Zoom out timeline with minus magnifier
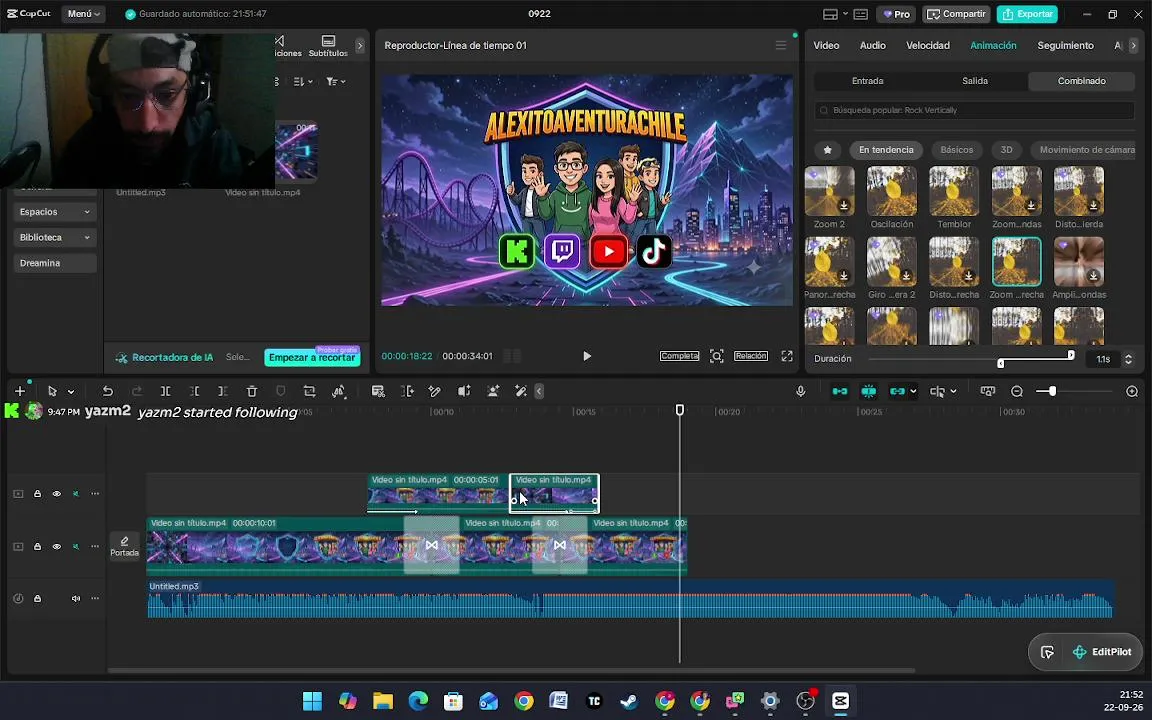The width and height of the screenshot is (1152, 720). [1017, 392]
